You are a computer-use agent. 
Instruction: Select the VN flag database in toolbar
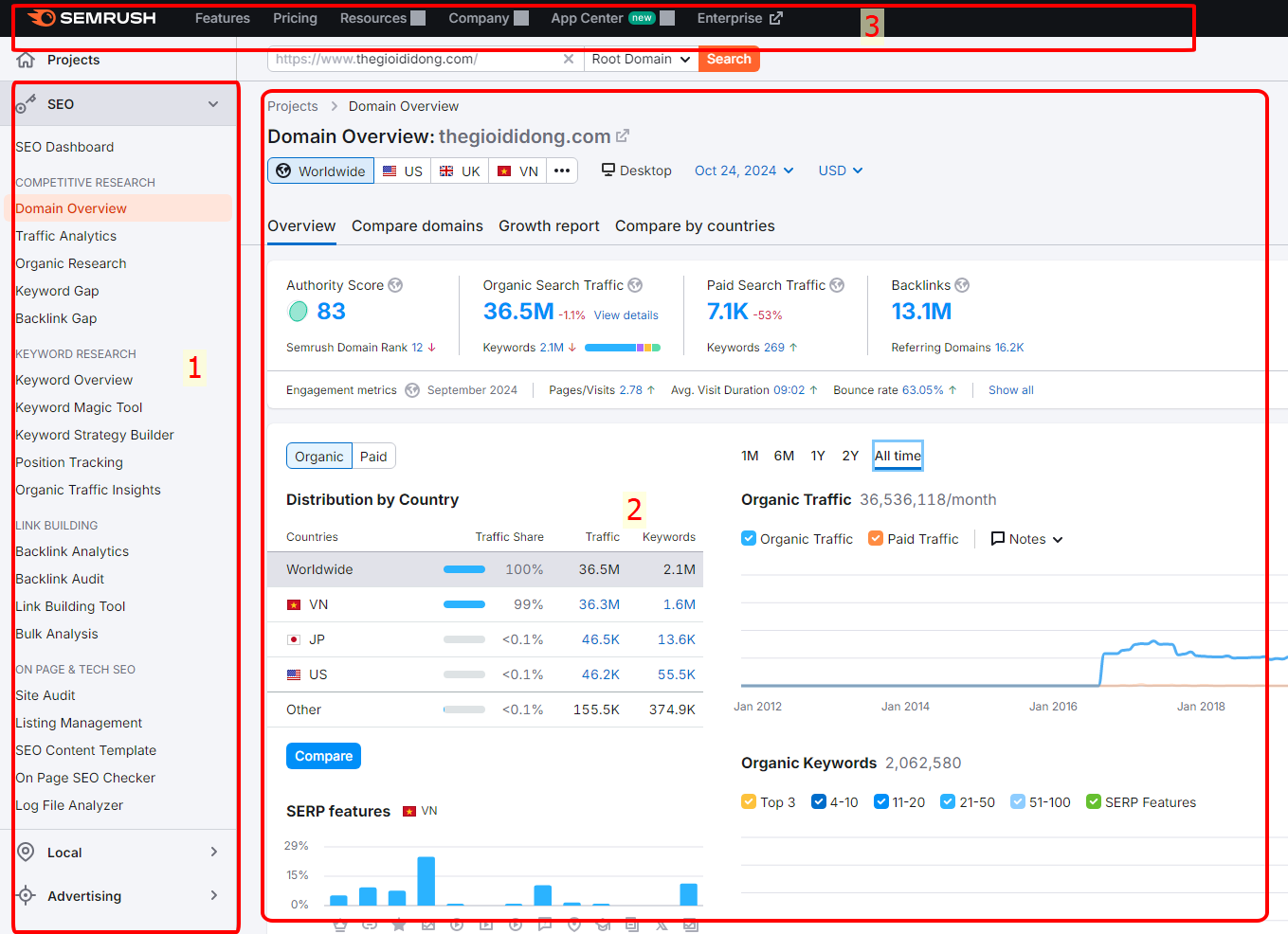coord(517,171)
